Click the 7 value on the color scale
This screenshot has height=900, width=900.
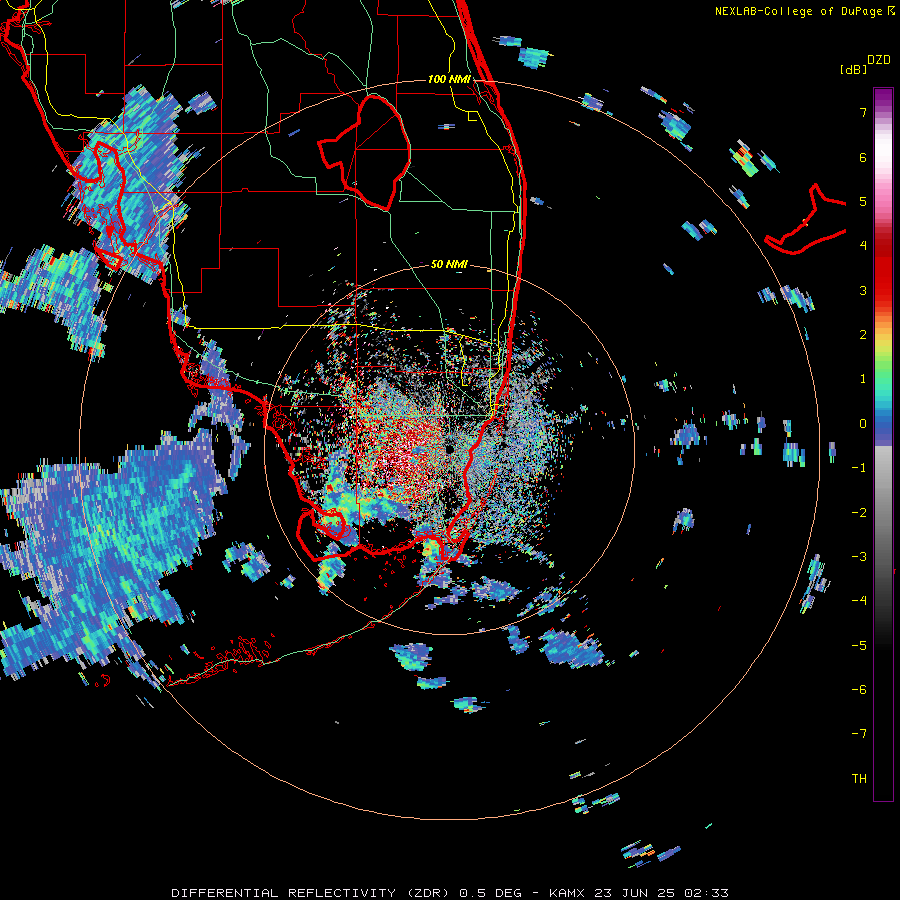click(863, 112)
